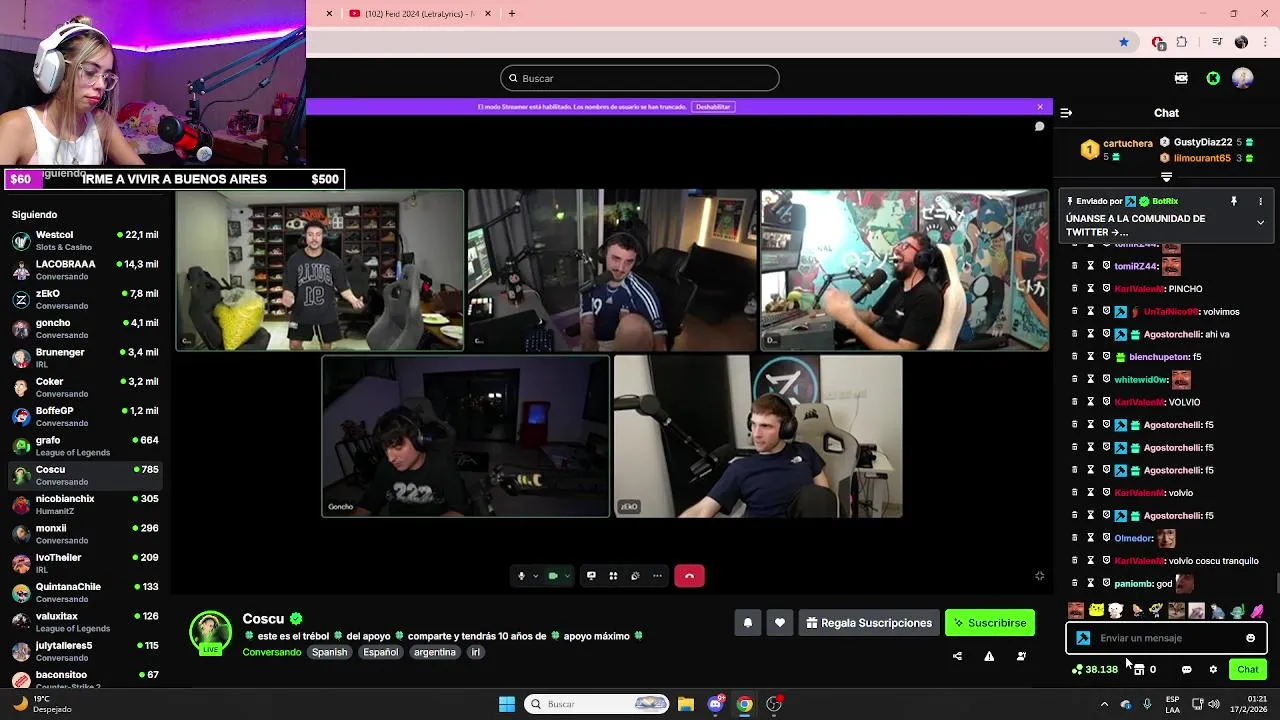Open goncho channel in sidebar
This screenshot has height=720, width=1280.
coord(86,329)
